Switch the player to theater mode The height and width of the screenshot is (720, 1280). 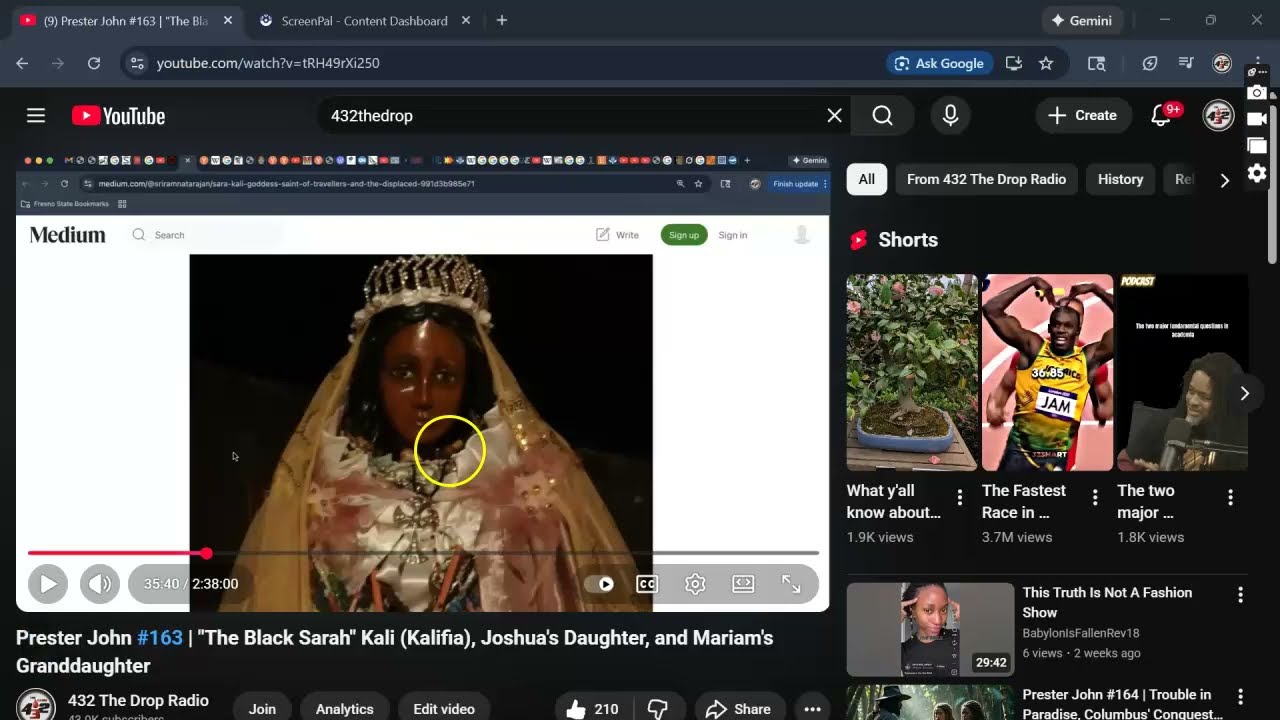point(743,584)
